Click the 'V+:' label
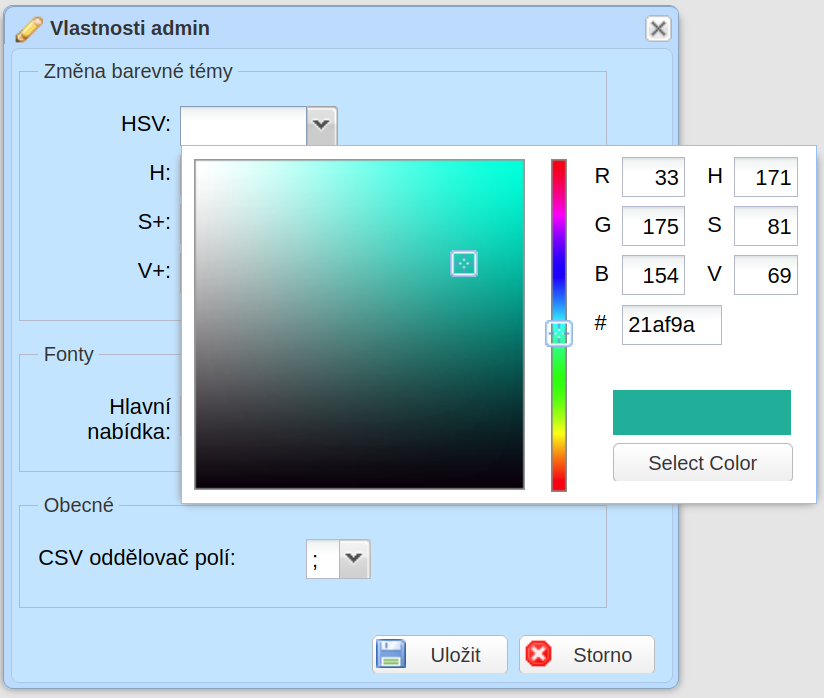The width and height of the screenshot is (824, 698). [x=154, y=271]
